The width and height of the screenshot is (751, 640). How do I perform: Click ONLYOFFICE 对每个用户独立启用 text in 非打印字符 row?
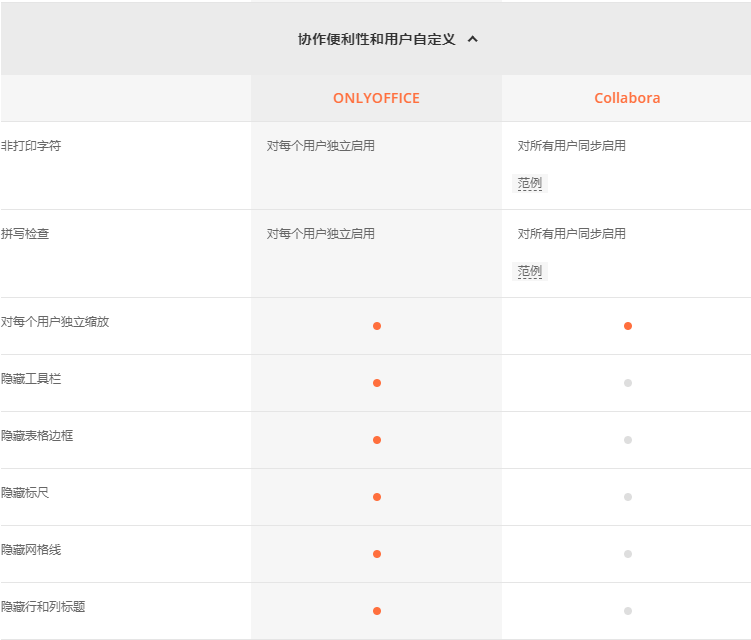tap(321, 146)
